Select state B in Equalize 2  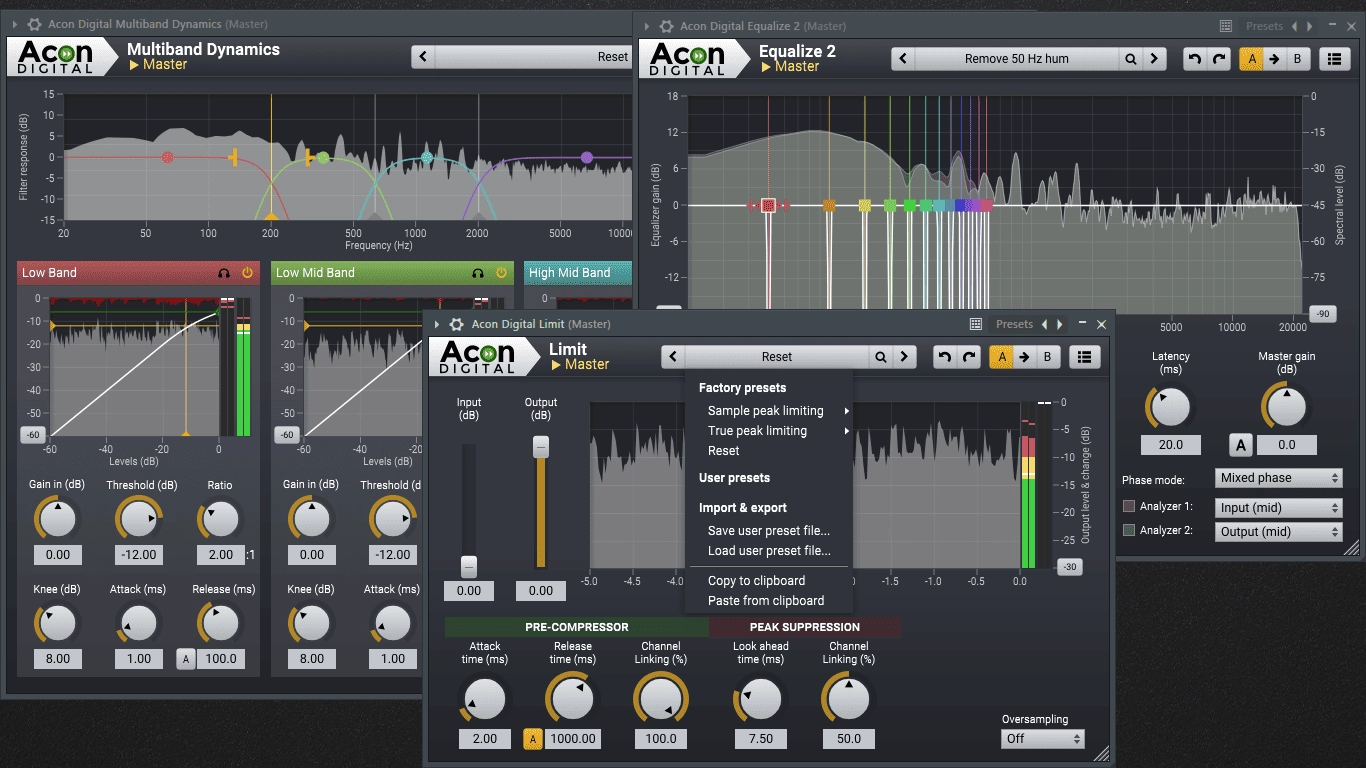pyautogui.click(x=1298, y=59)
